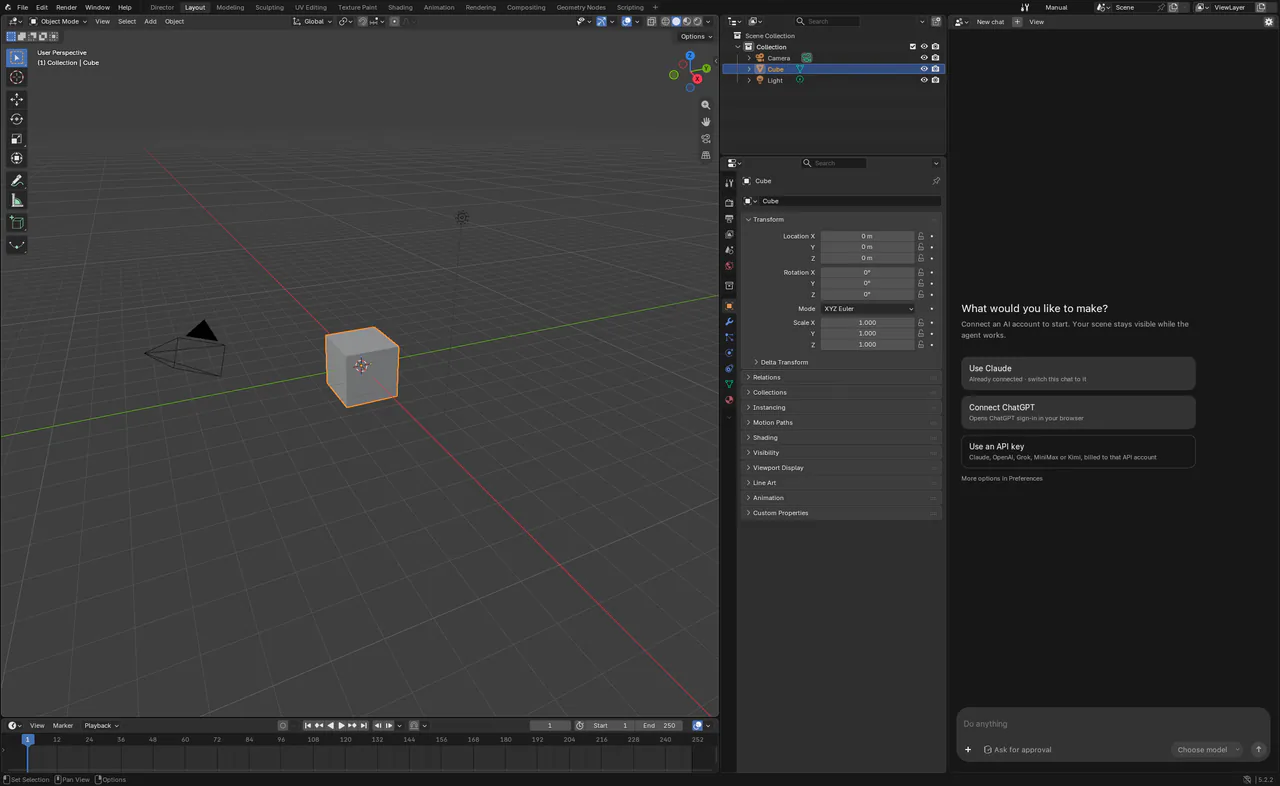This screenshot has height=786, width=1280.
Task: Expand the Relations panel
Action: point(842,377)
